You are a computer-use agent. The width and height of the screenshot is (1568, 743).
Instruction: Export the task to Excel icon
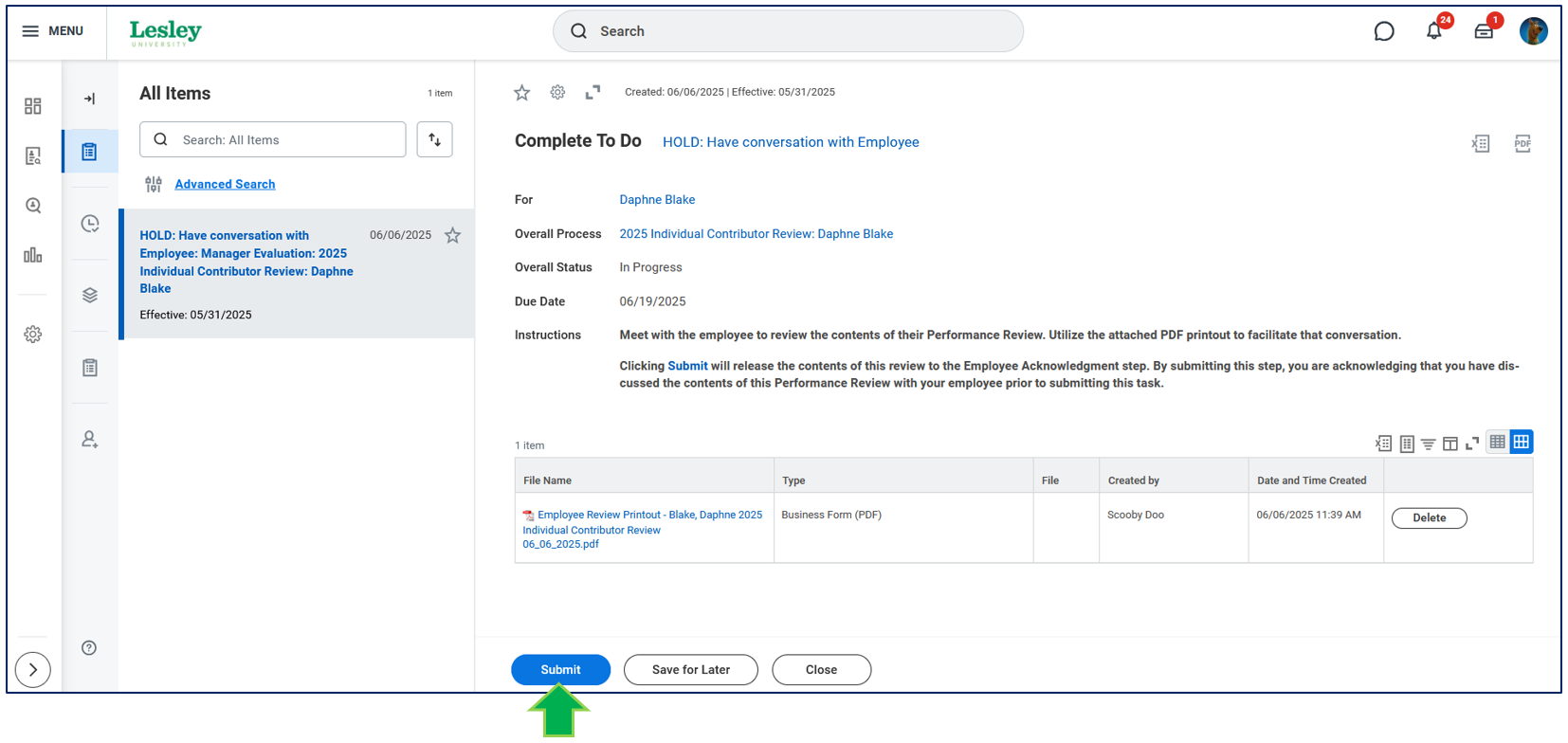click(1481, 143)
